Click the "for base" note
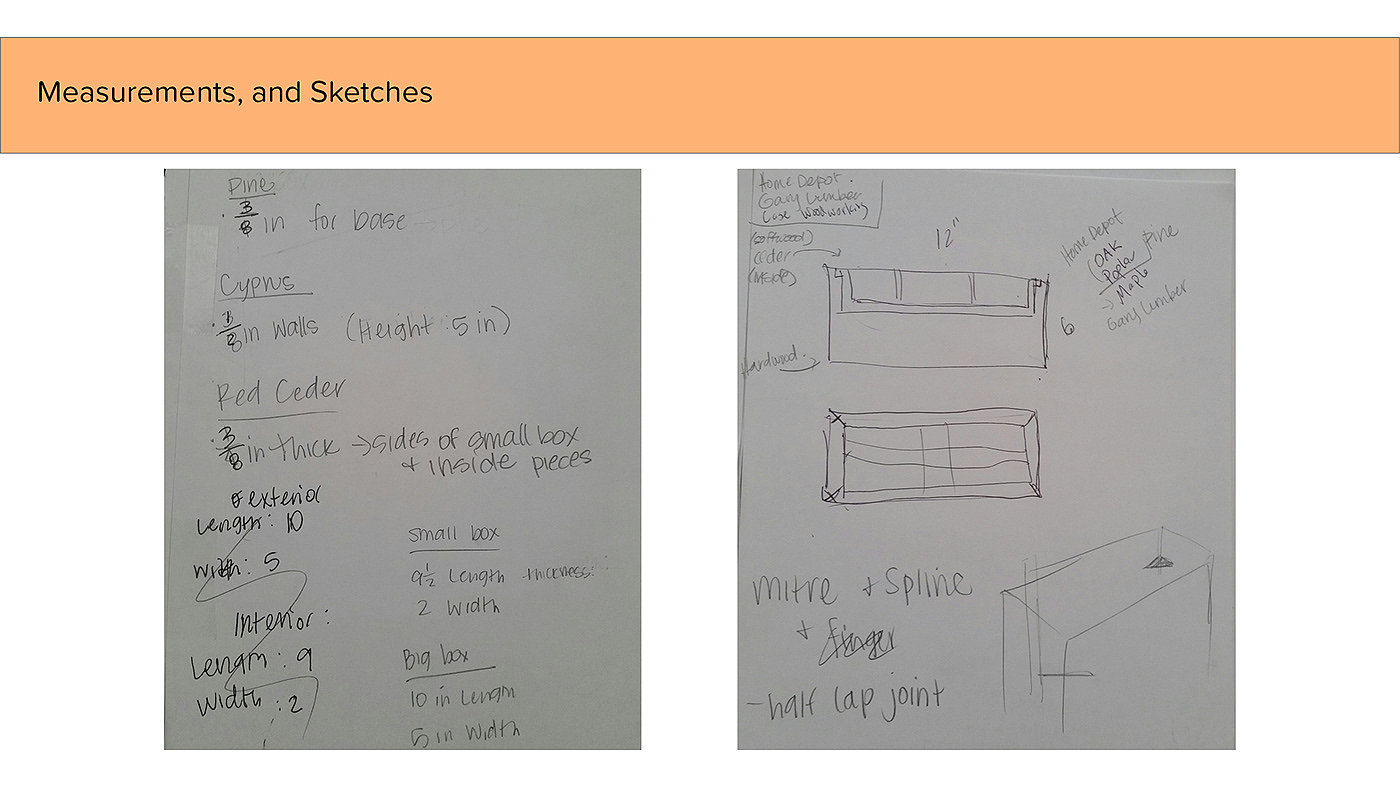The height and width of the screenshot is (787, 1400). click(357, 221)
